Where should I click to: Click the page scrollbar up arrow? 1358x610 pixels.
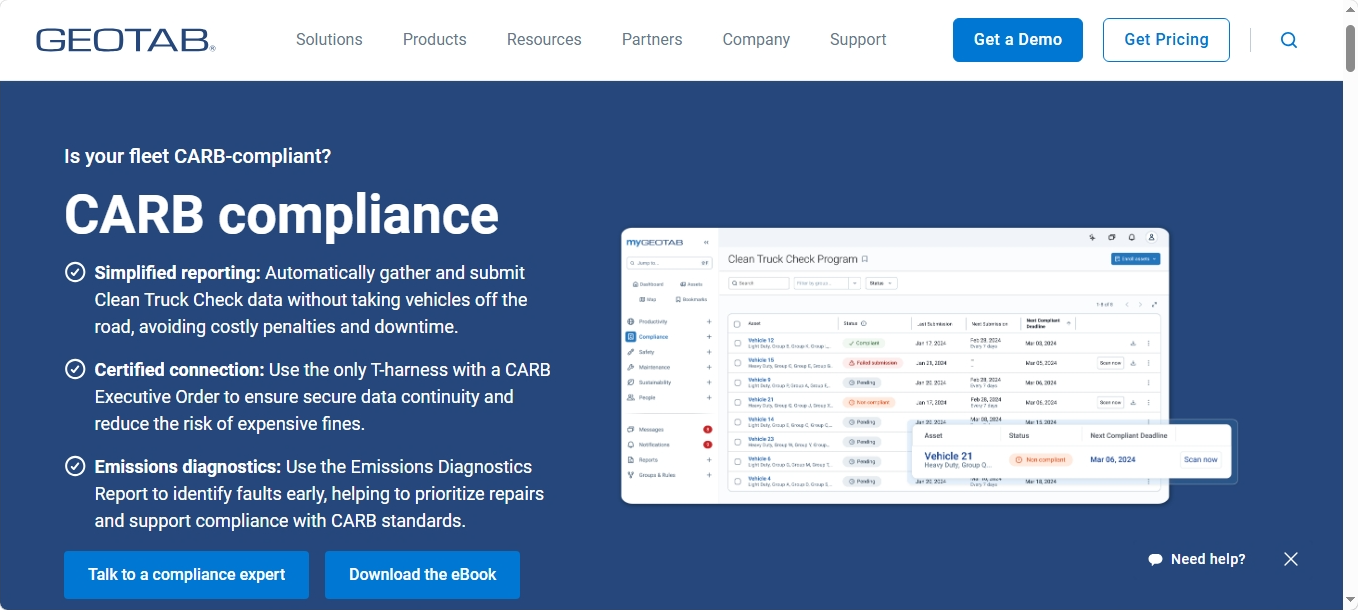pyautogui.click(x=1350, y=9)
